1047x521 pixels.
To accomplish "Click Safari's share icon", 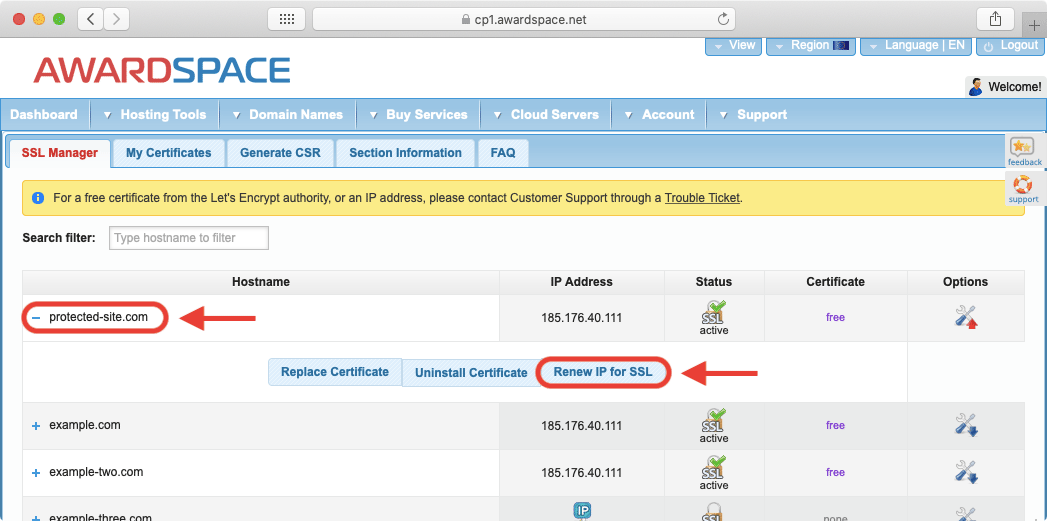I will pos(995,19).
